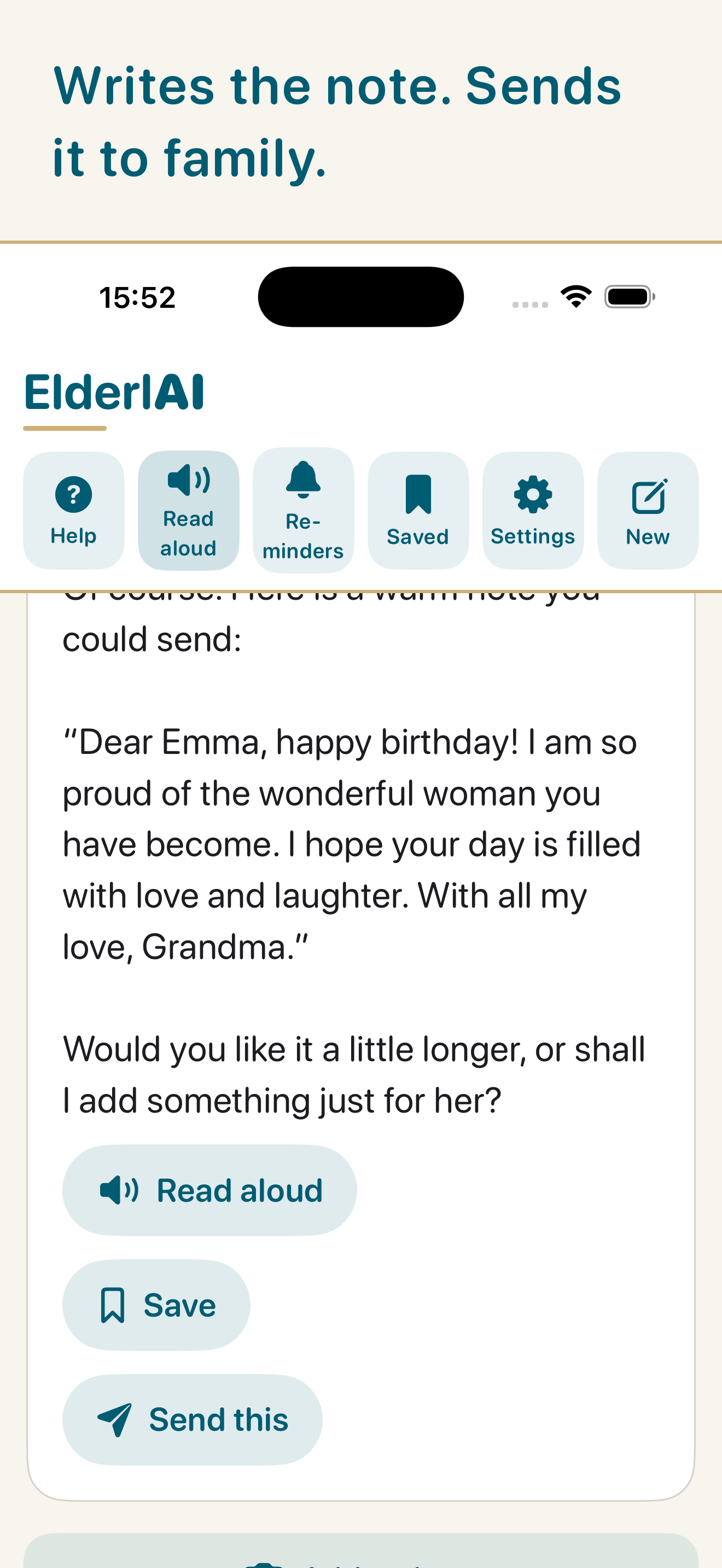Start a New note with pencil icon
Screen dimensions: 722x1568
(x=648, y=510)
